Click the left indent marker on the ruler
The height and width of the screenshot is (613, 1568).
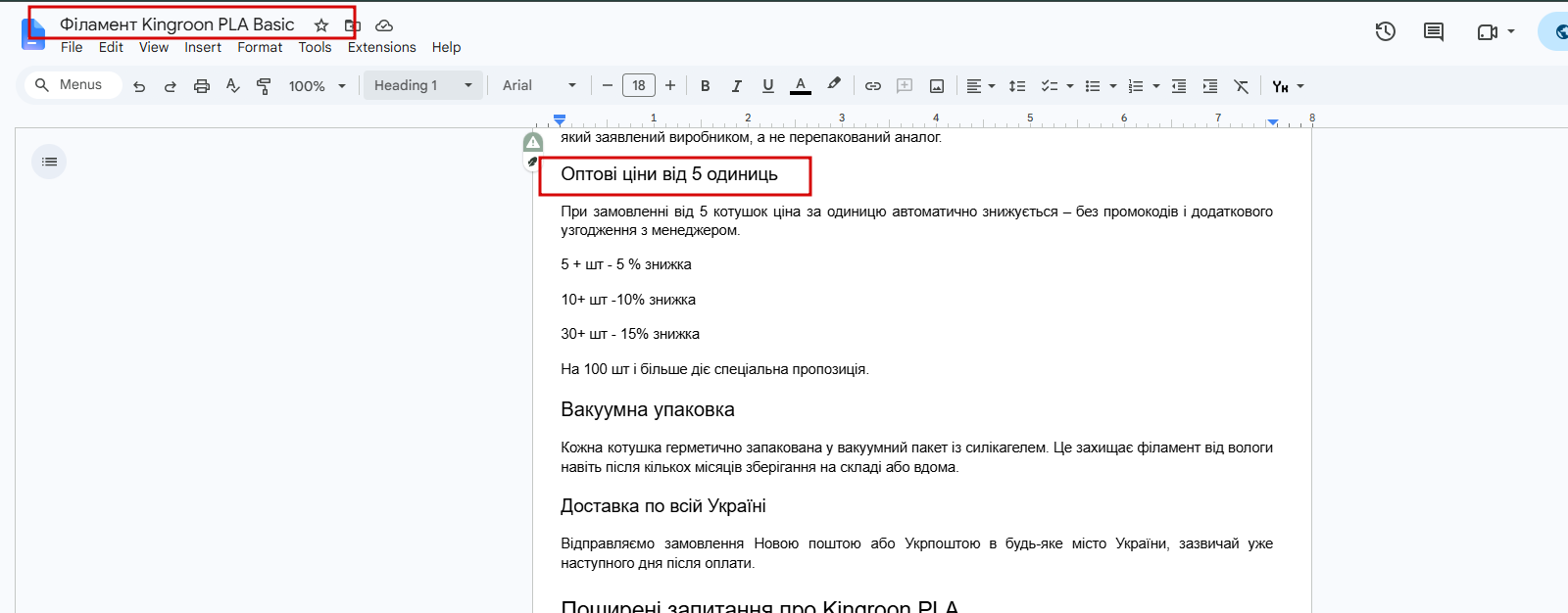tap(560, 119)
